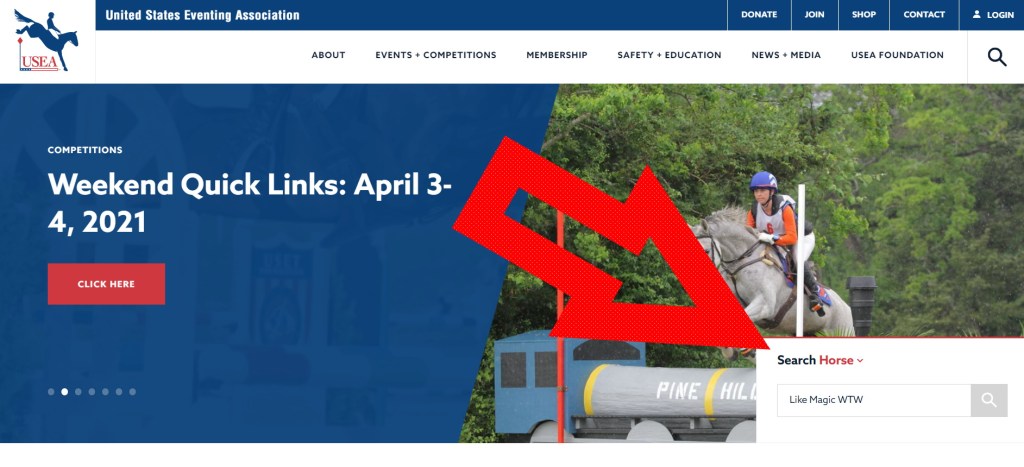Image resolution: width=1024 pixels, height=467 pixels.
Task: Select the last carousel dot
Action: 133,392
